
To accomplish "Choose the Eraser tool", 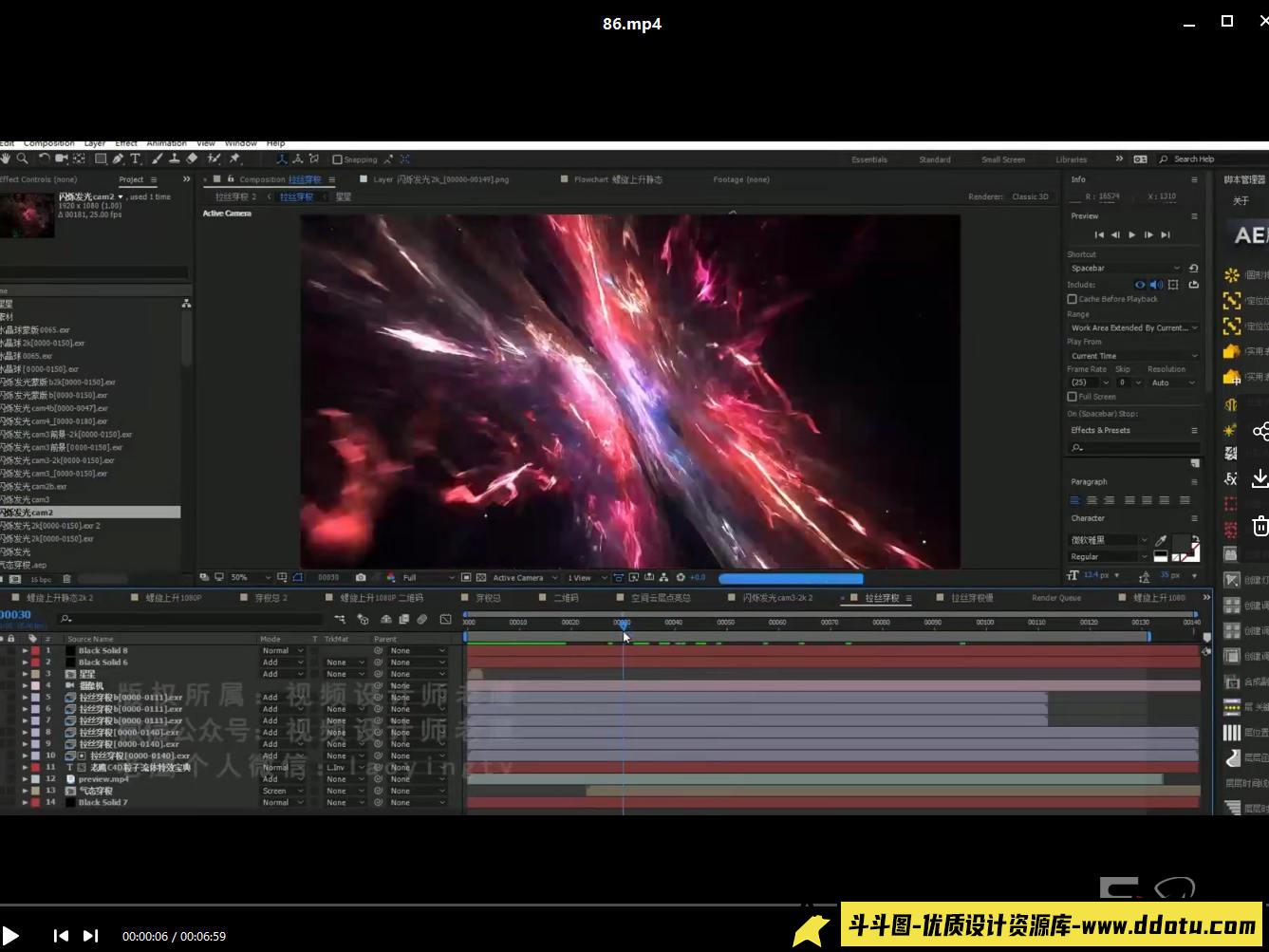I will (192, 159).
